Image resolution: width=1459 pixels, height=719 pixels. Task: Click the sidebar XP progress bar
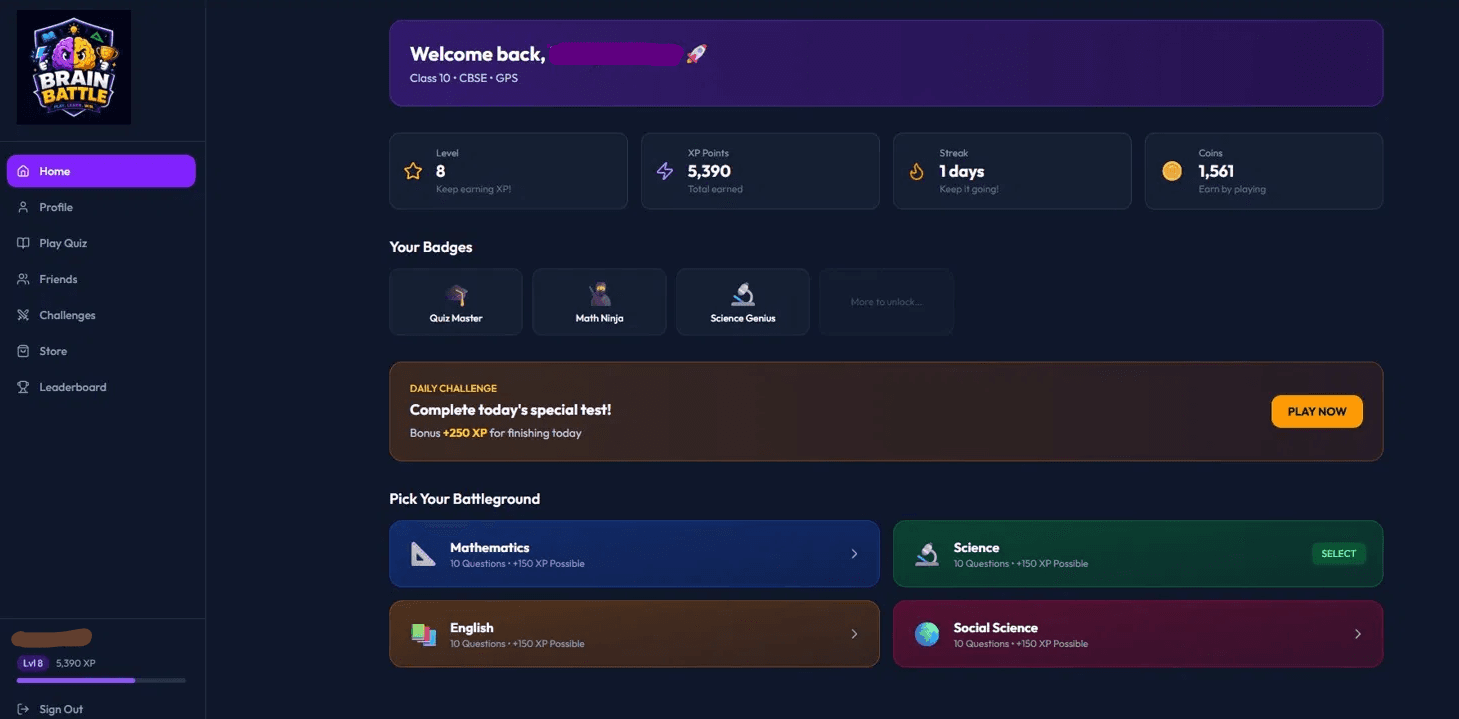coord(101,680)
